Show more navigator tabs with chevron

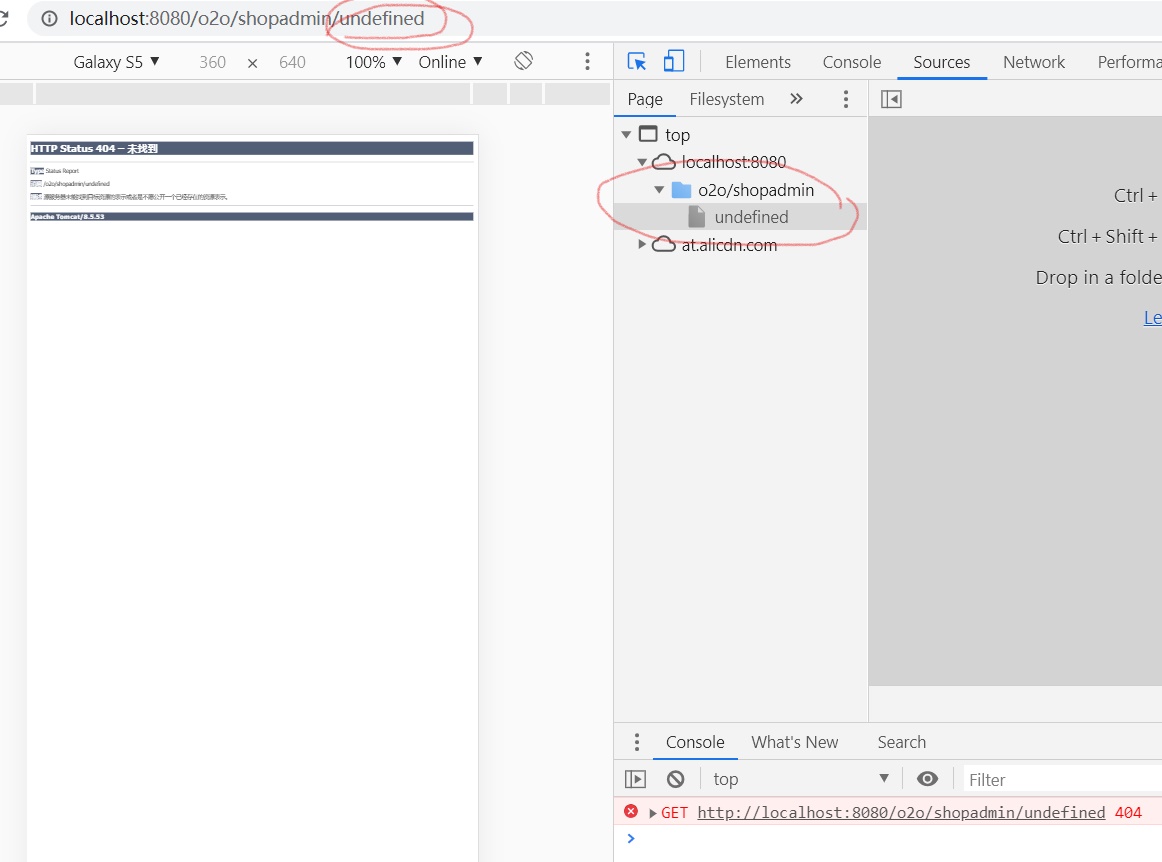click(796, 99)
